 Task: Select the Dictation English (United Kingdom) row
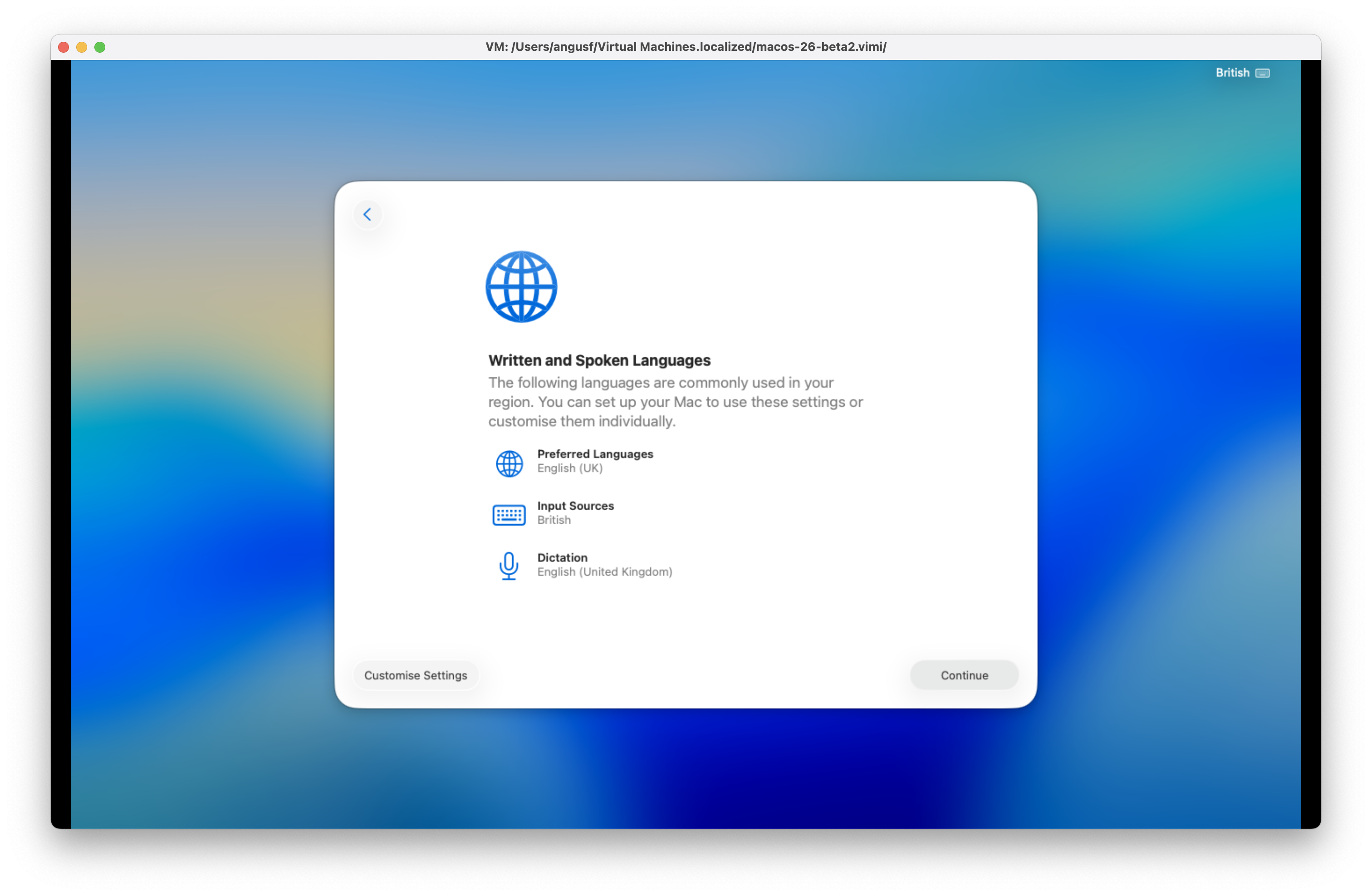[604, 564]
